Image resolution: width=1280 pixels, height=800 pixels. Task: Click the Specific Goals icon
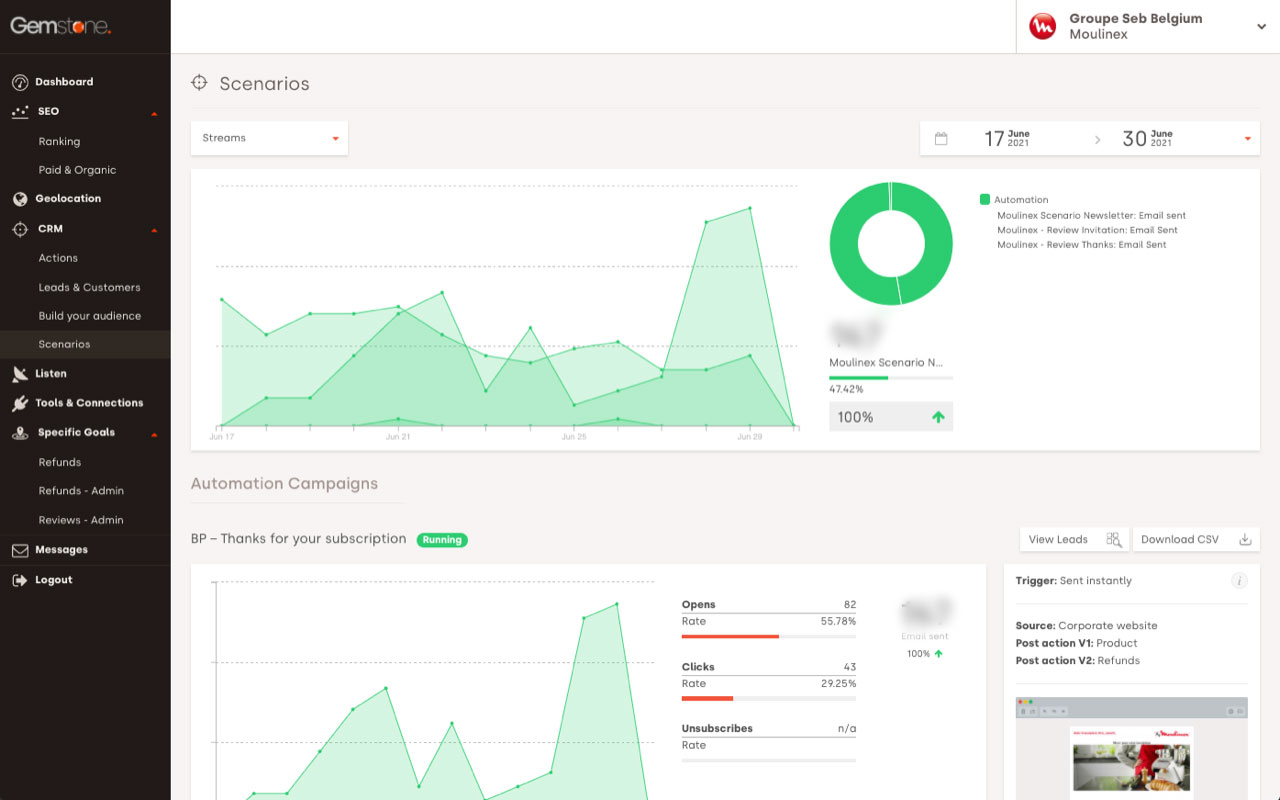pos(19,433)
